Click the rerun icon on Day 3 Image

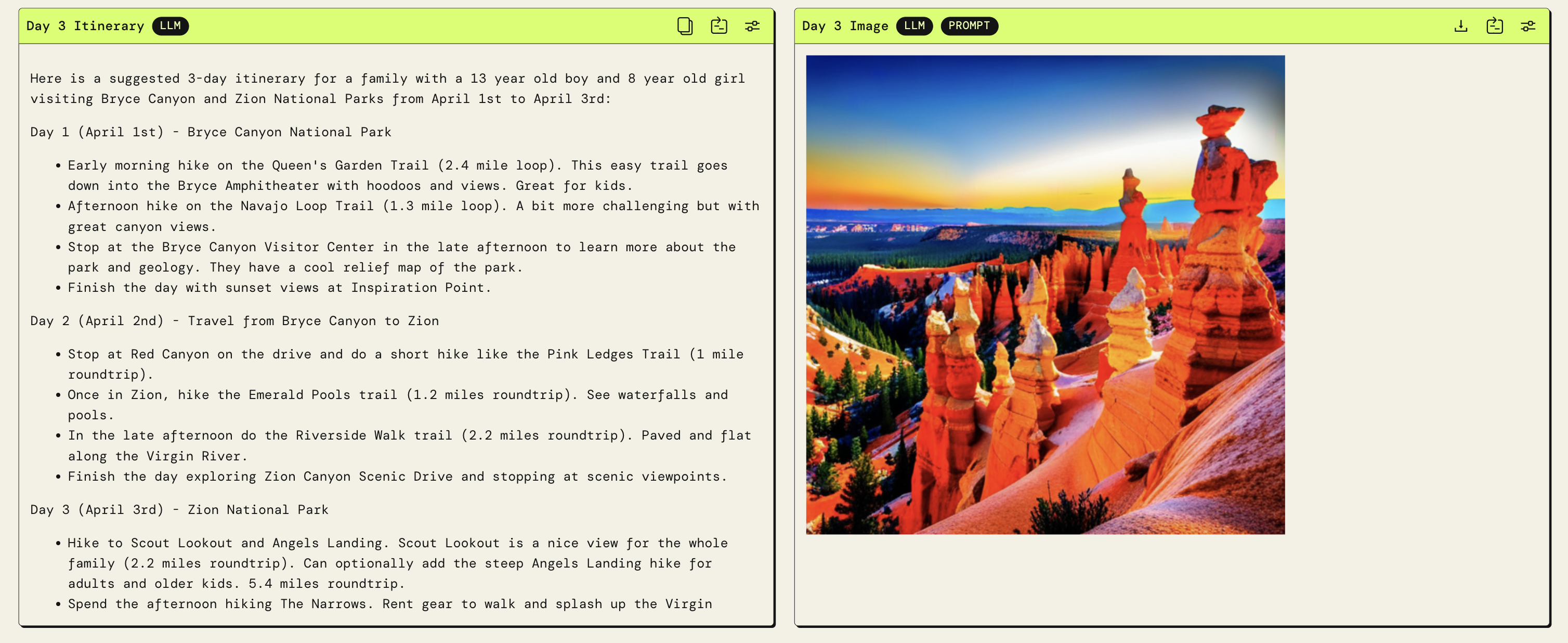pyautogui.click(x=1494, y=25)
